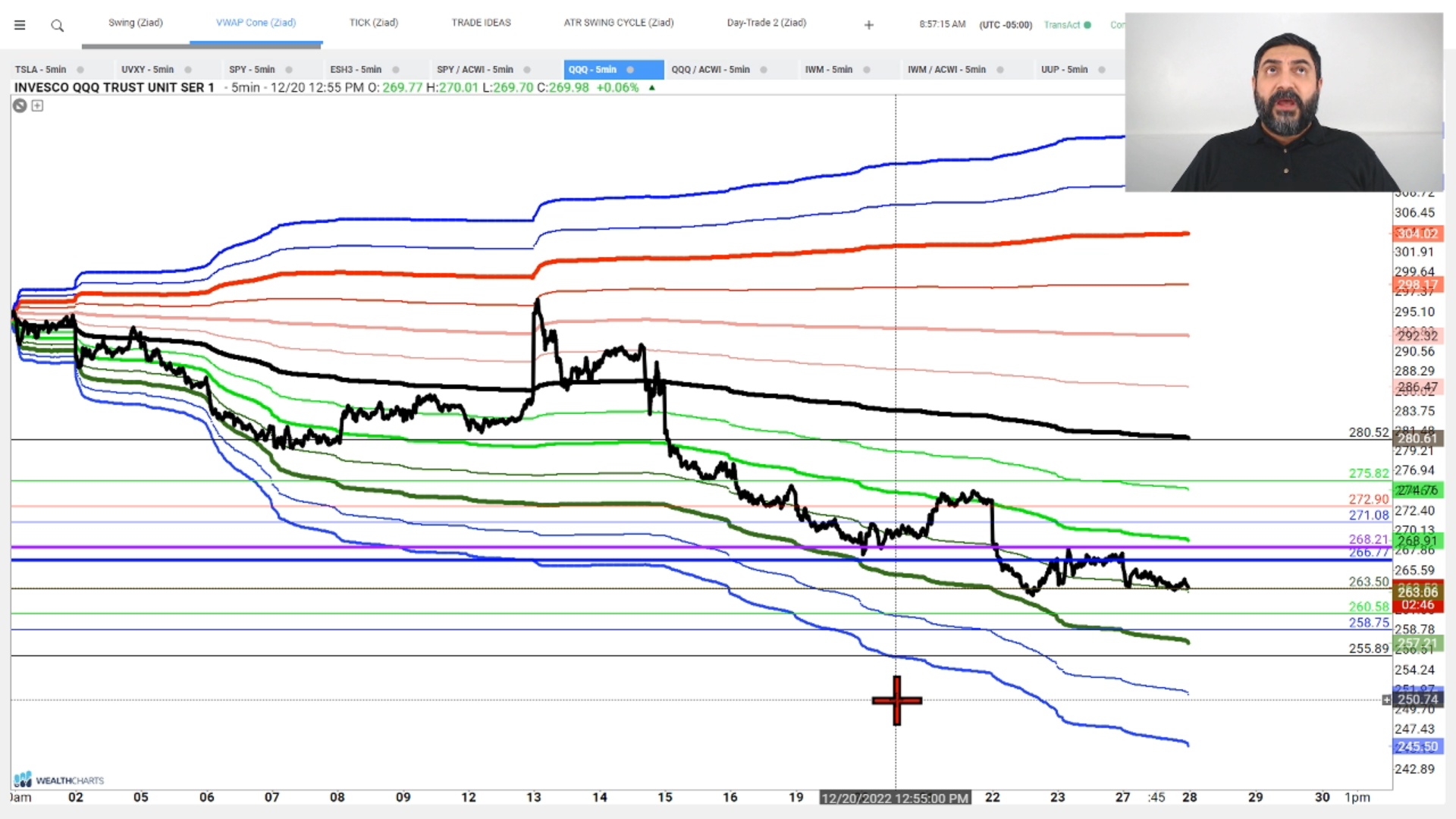
Task: Select the SPY - 5min chart tab
Action: click(x=253, y=70)
